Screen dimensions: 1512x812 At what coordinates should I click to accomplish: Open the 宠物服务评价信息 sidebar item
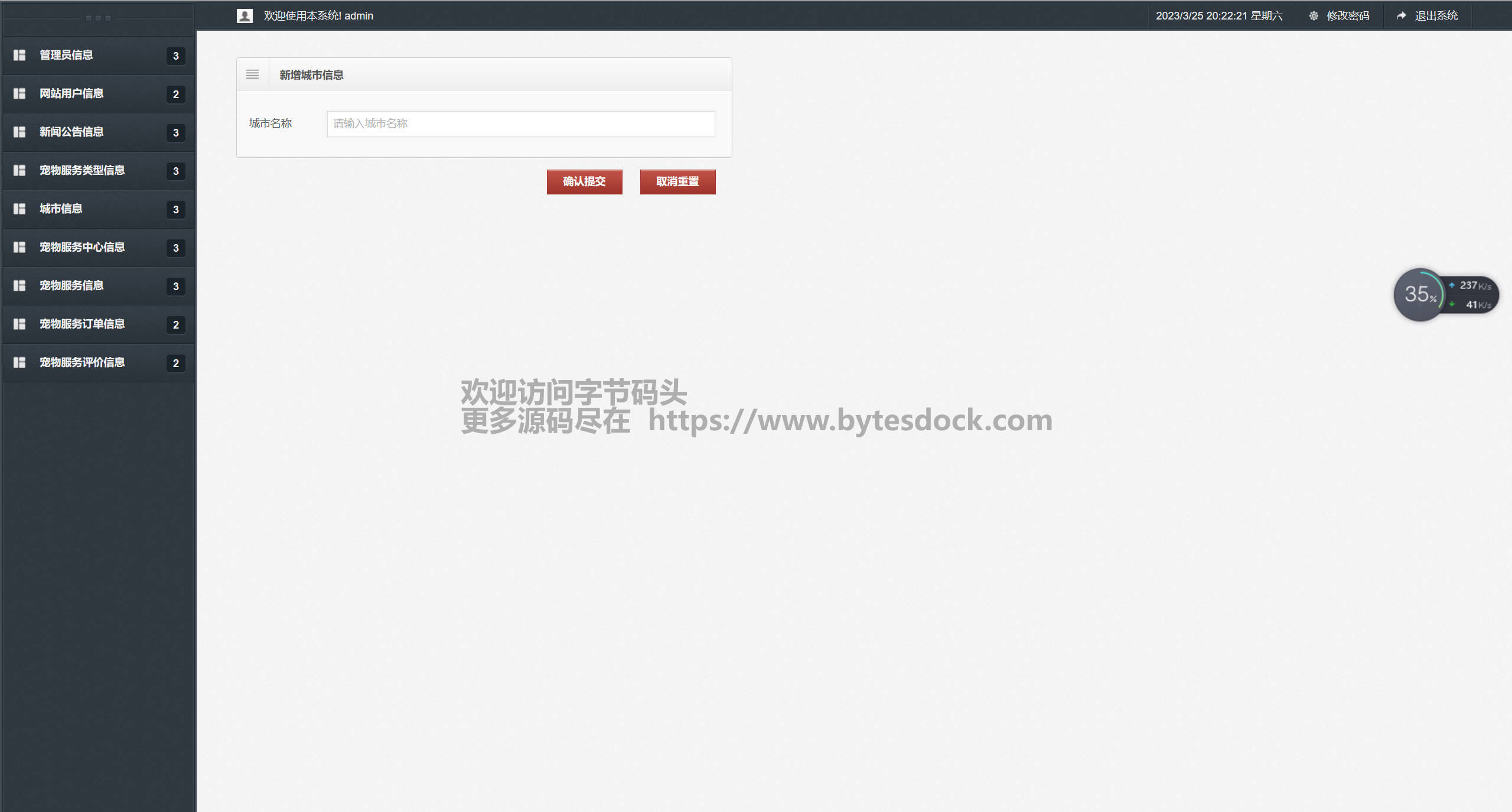(x=82, y=362)
